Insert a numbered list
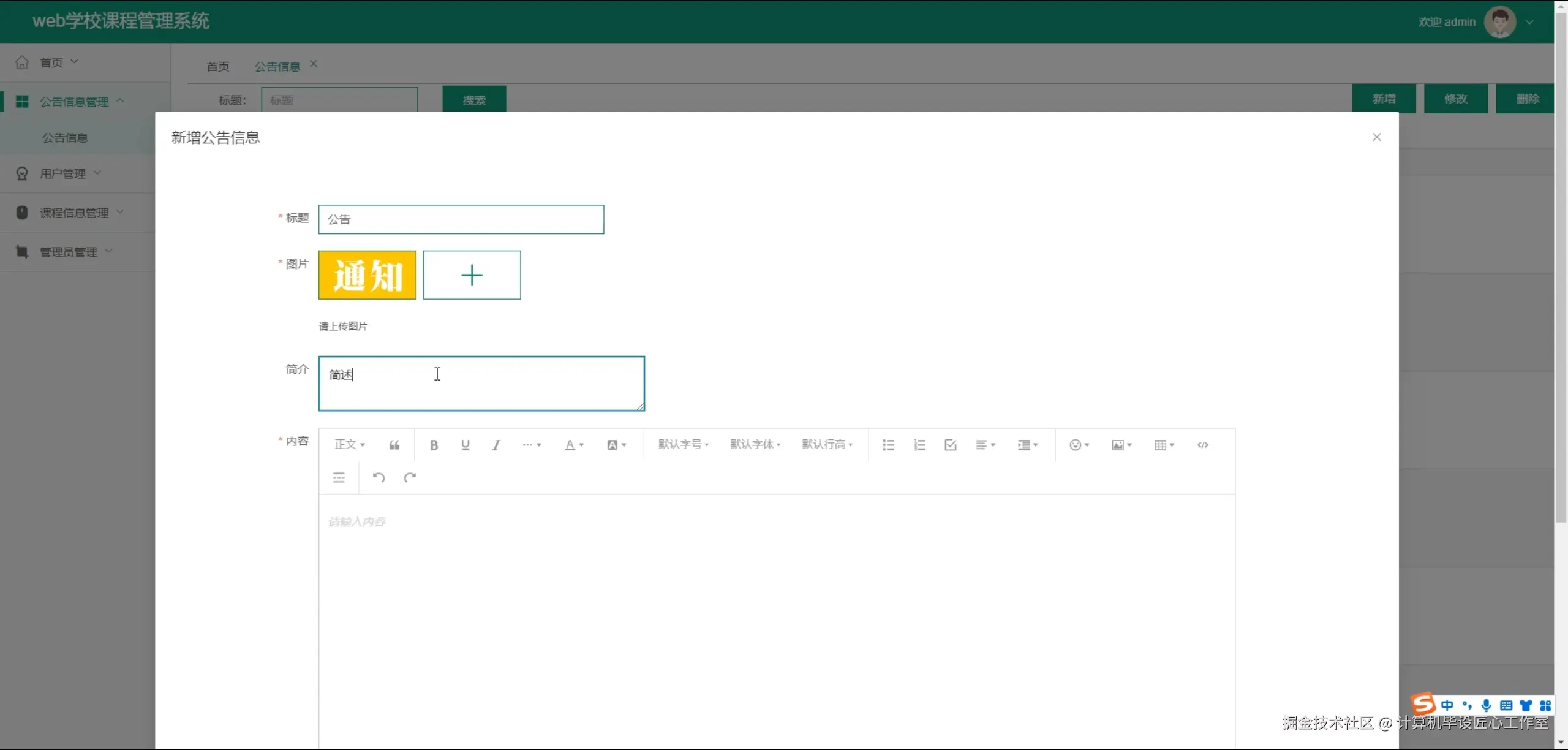This screenshot has height=750, width=1568. click(x=919, y=445)
